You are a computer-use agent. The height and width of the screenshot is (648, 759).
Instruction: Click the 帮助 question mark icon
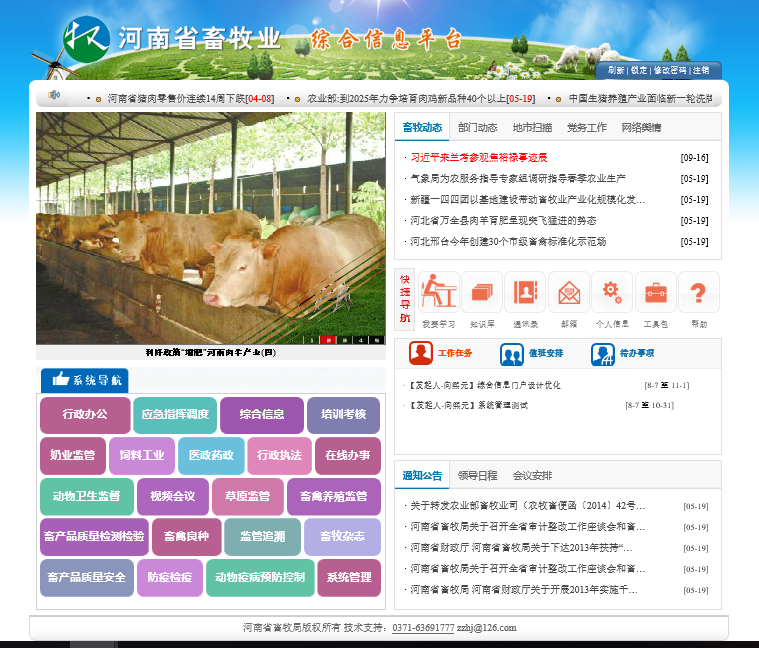pyautogui.click(x=698, y=292)
